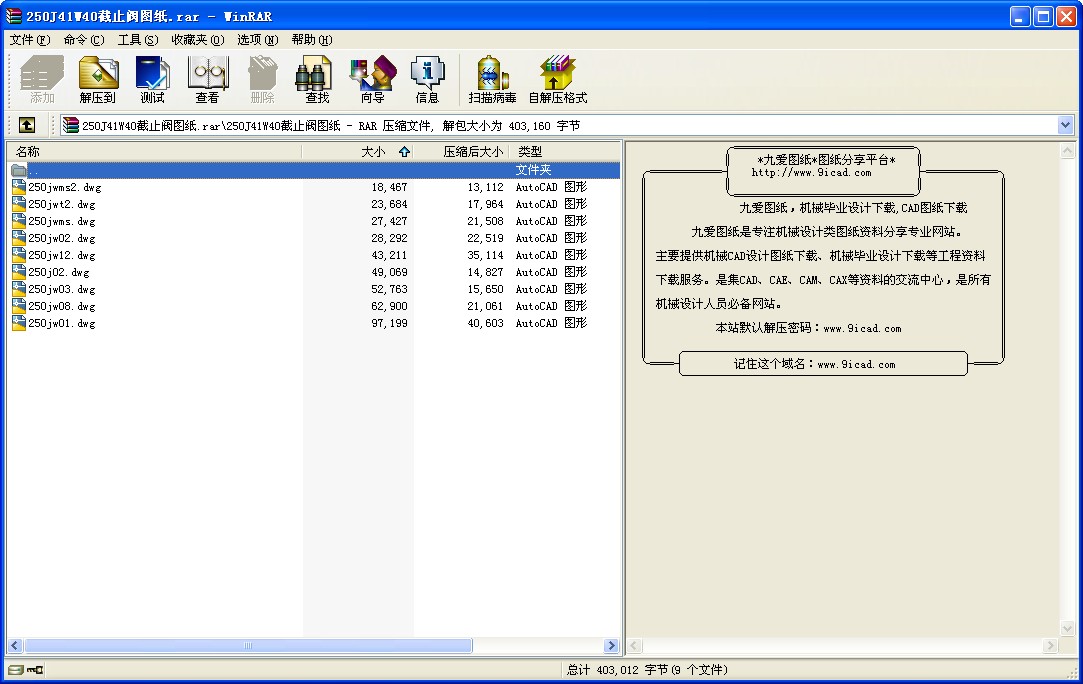This screenshot has height=684, width=1083.
Task: Open the Favorites (收藏夹) menu
Action: click(197, 40)
